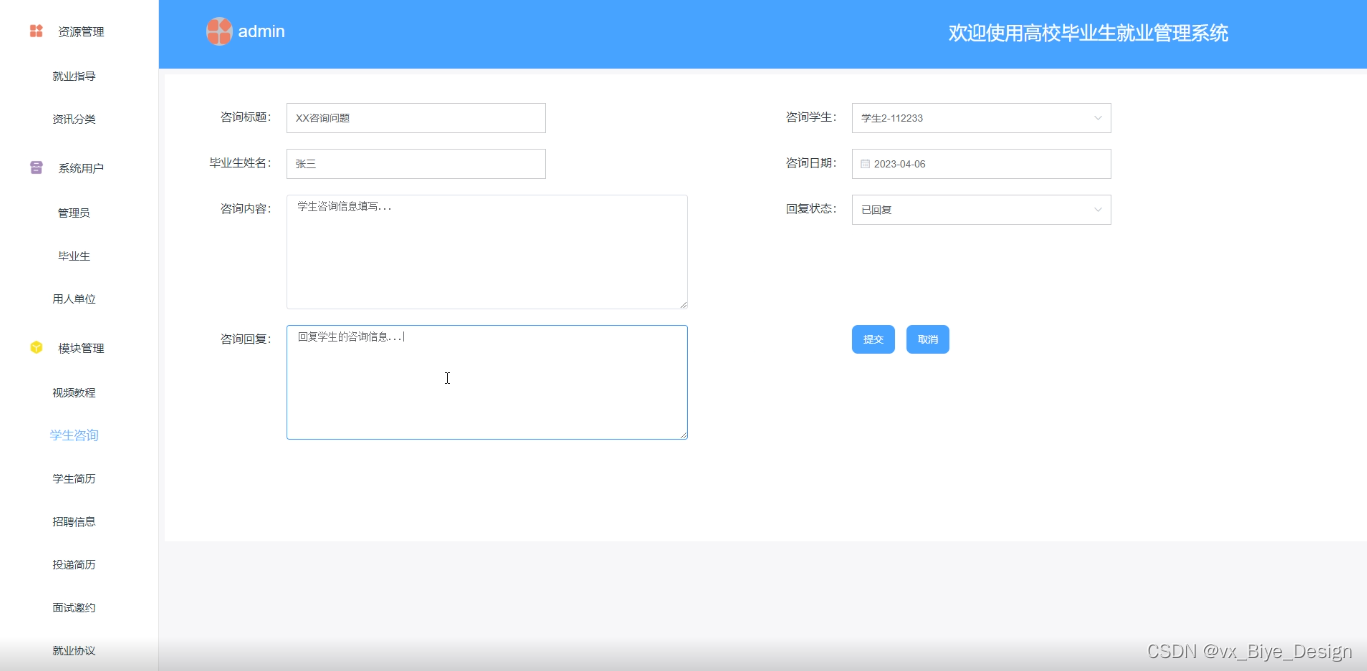Open 投递简历 menu item
The width and height of the screenshot is (1367, 671).
(74, 565)
